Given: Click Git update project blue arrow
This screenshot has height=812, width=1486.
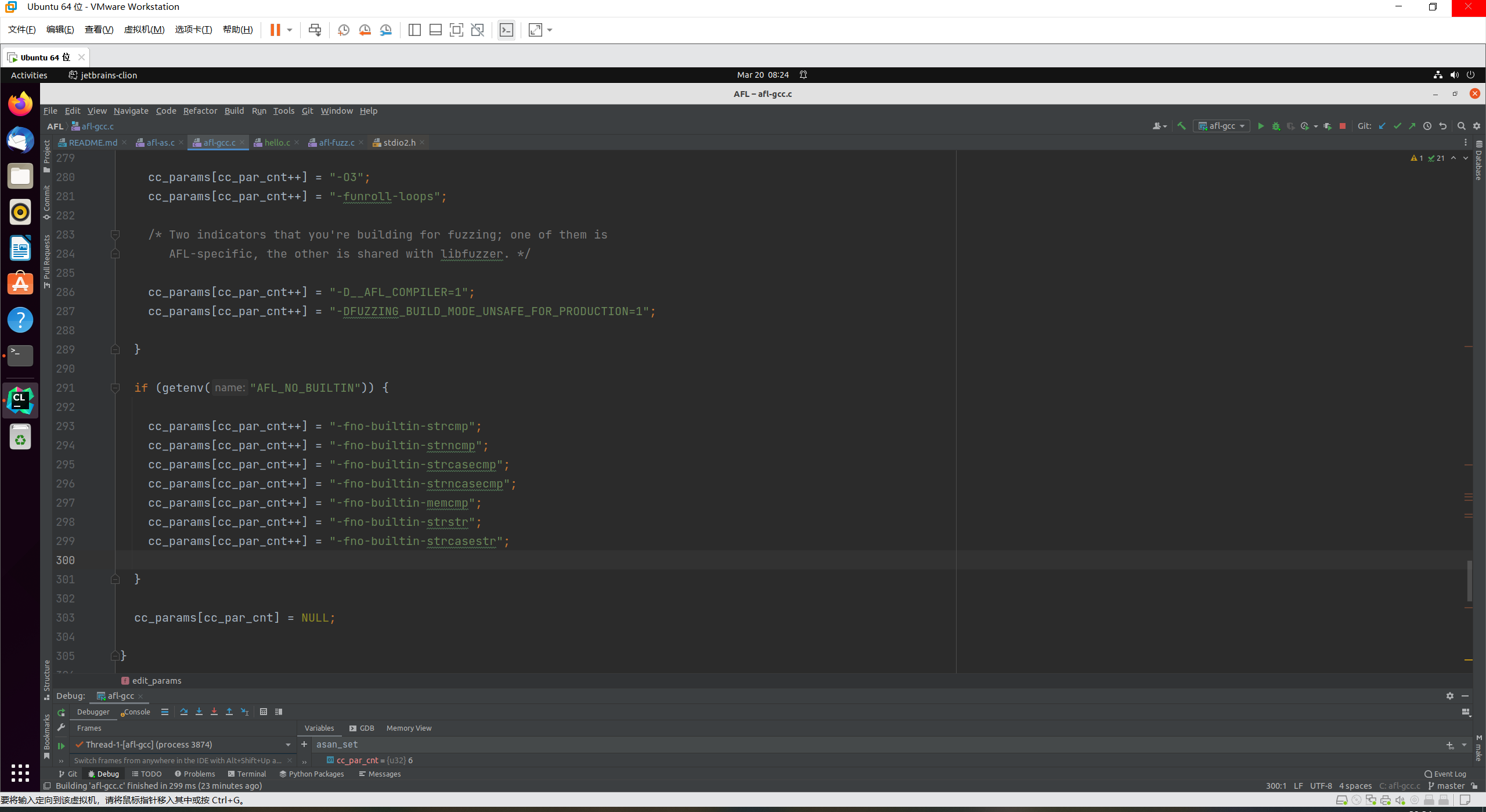Looking at the screenshot, I should point(1382,126).
